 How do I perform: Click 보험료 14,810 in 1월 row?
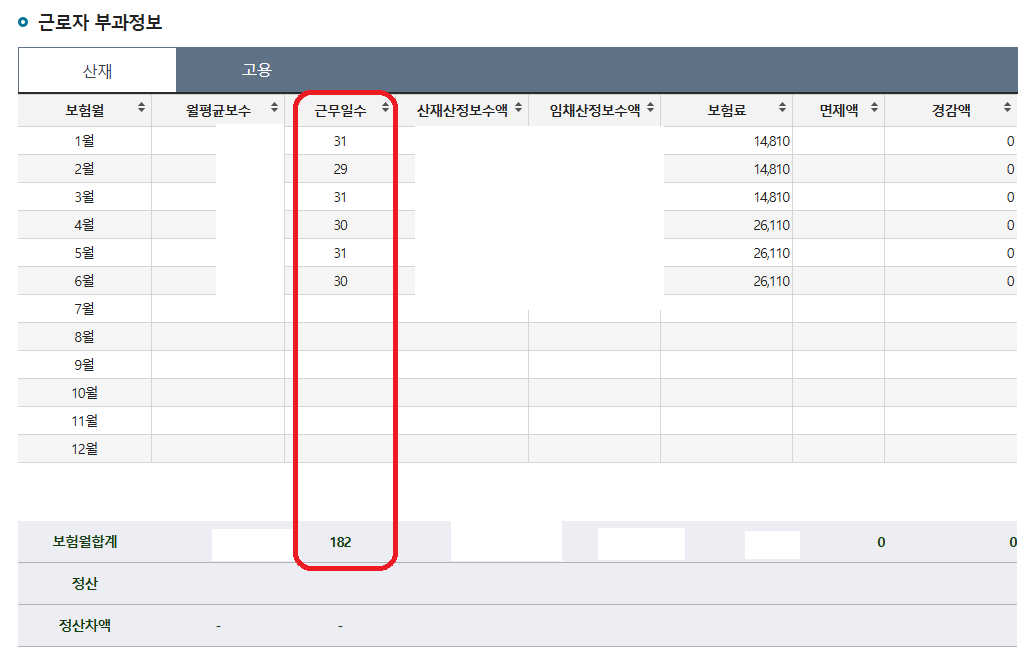[772, 141]
